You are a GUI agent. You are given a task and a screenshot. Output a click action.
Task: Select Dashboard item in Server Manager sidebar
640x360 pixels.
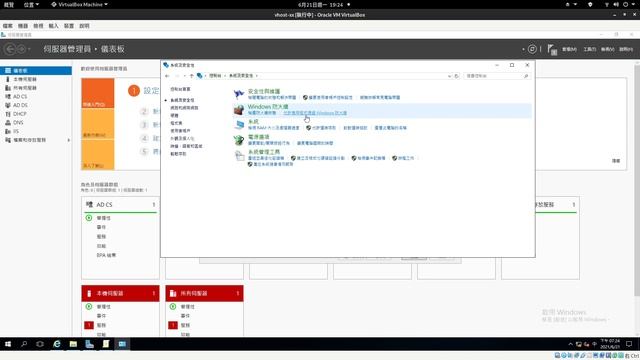(x=36, y=71)
